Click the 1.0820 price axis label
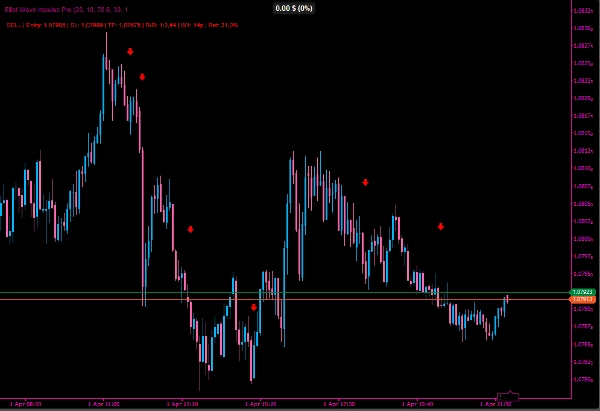The image size is (600, 411). tap(583, 98)
